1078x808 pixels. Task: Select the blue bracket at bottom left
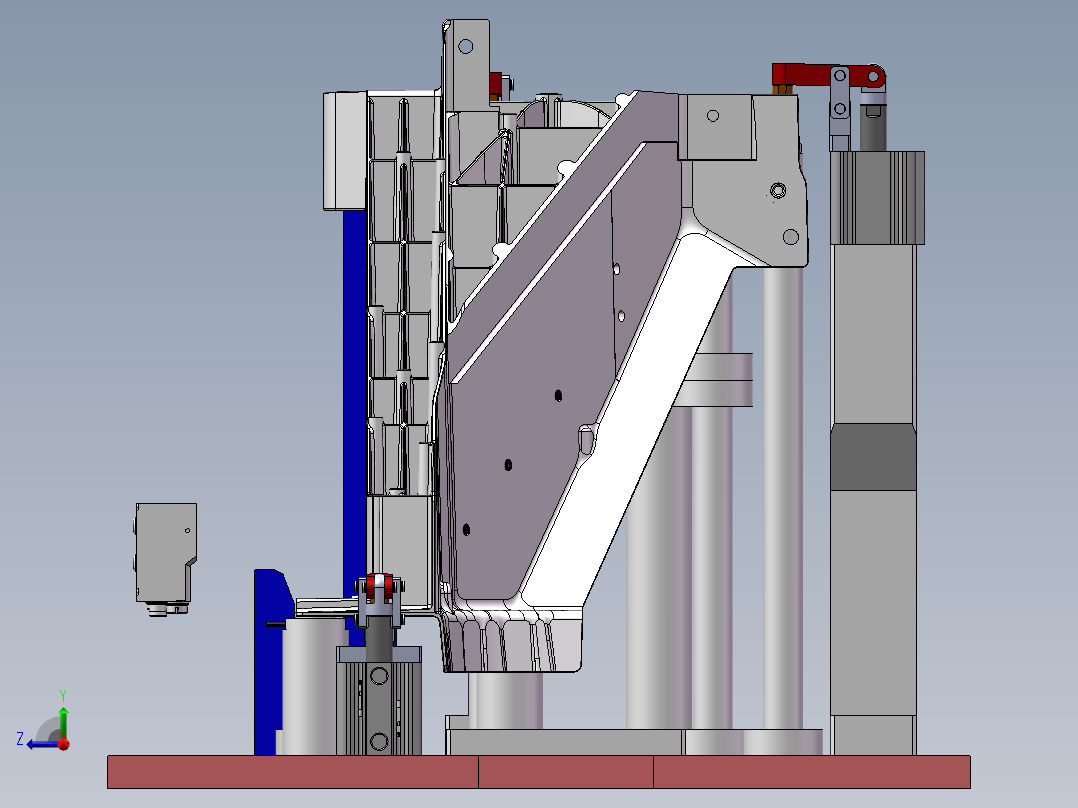click(267, 674)
